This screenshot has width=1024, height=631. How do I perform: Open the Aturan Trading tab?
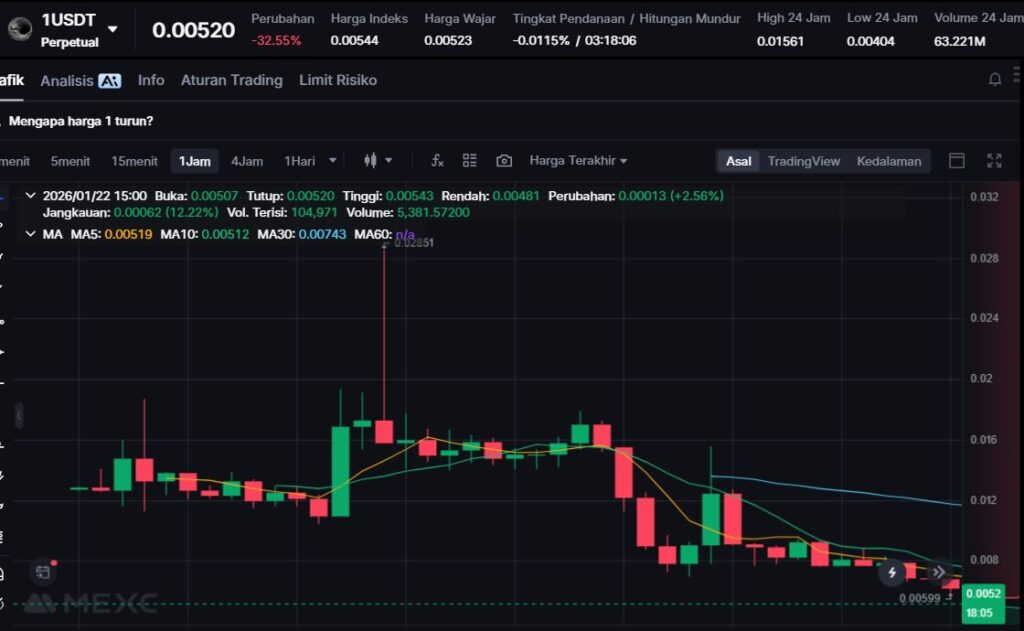pos(231,80)
